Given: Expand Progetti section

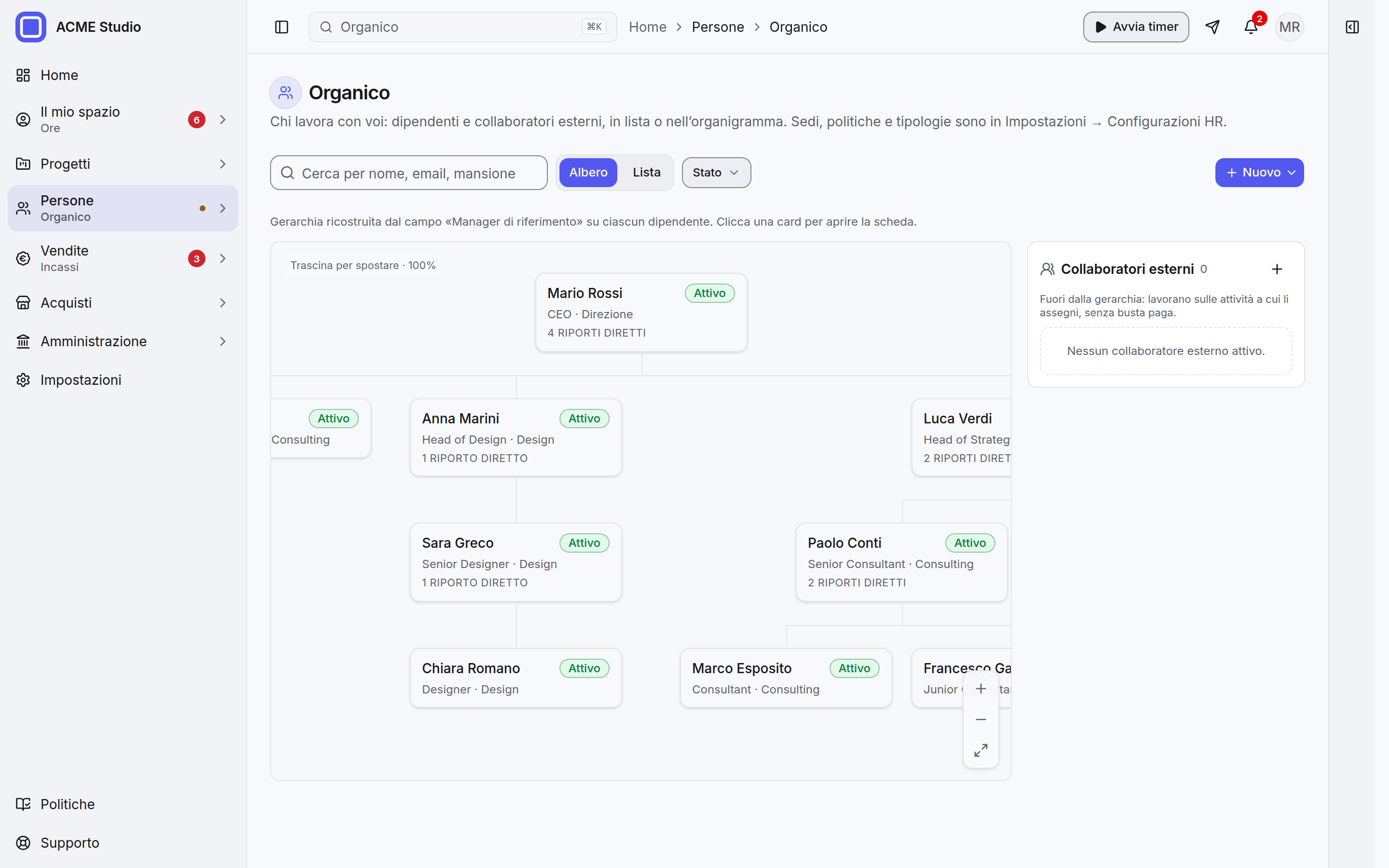Looking at the screenshot, I should point(223,164).
